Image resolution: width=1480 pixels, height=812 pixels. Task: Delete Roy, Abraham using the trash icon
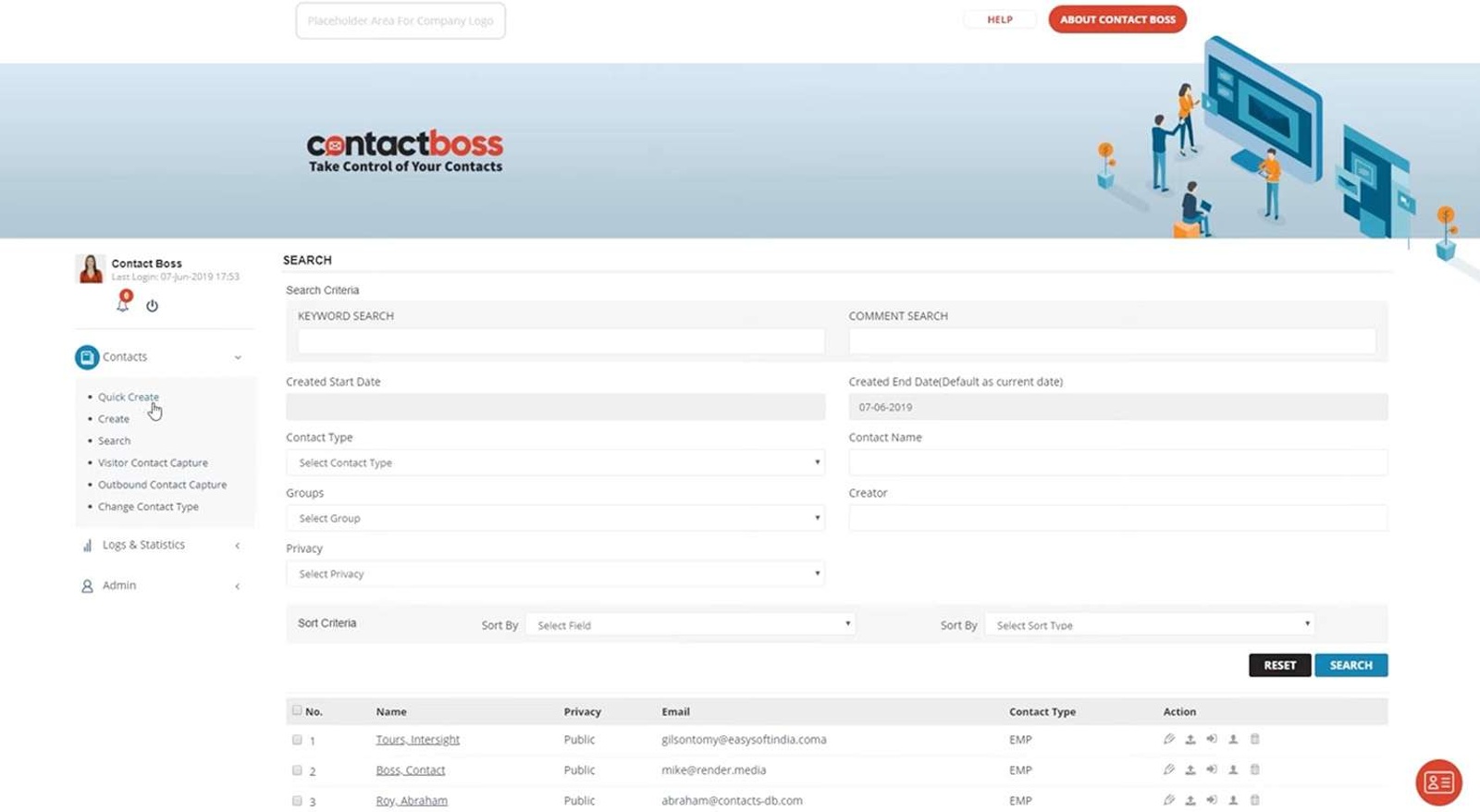click(1255, 800)
